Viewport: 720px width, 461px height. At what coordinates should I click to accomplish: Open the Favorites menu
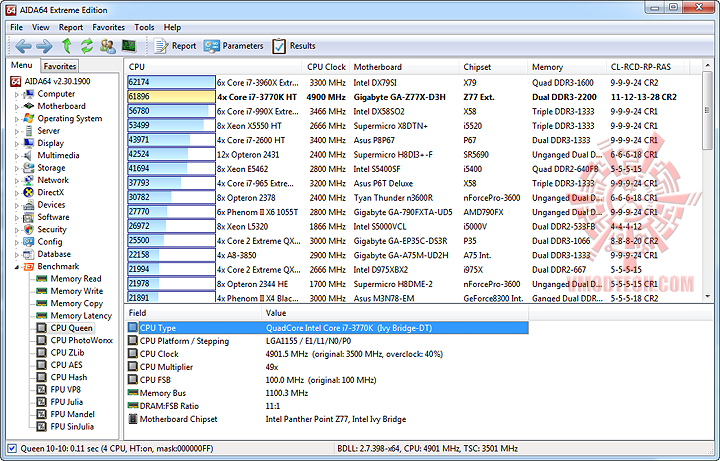108,28
